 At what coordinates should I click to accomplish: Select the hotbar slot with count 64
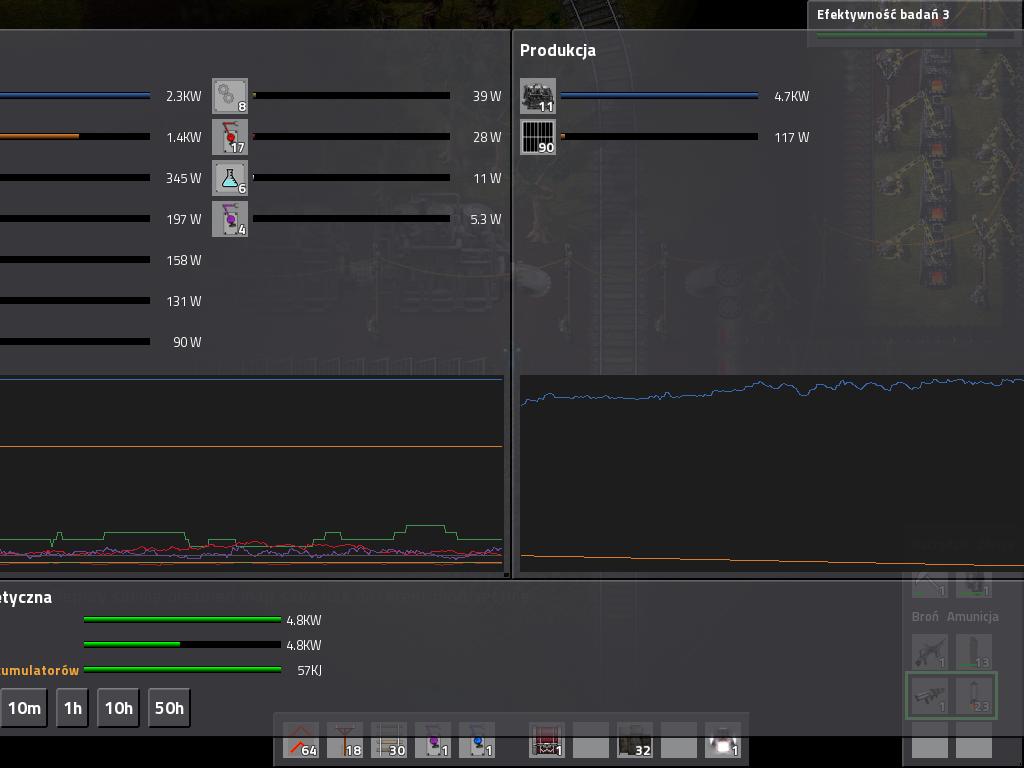point(301,740)
